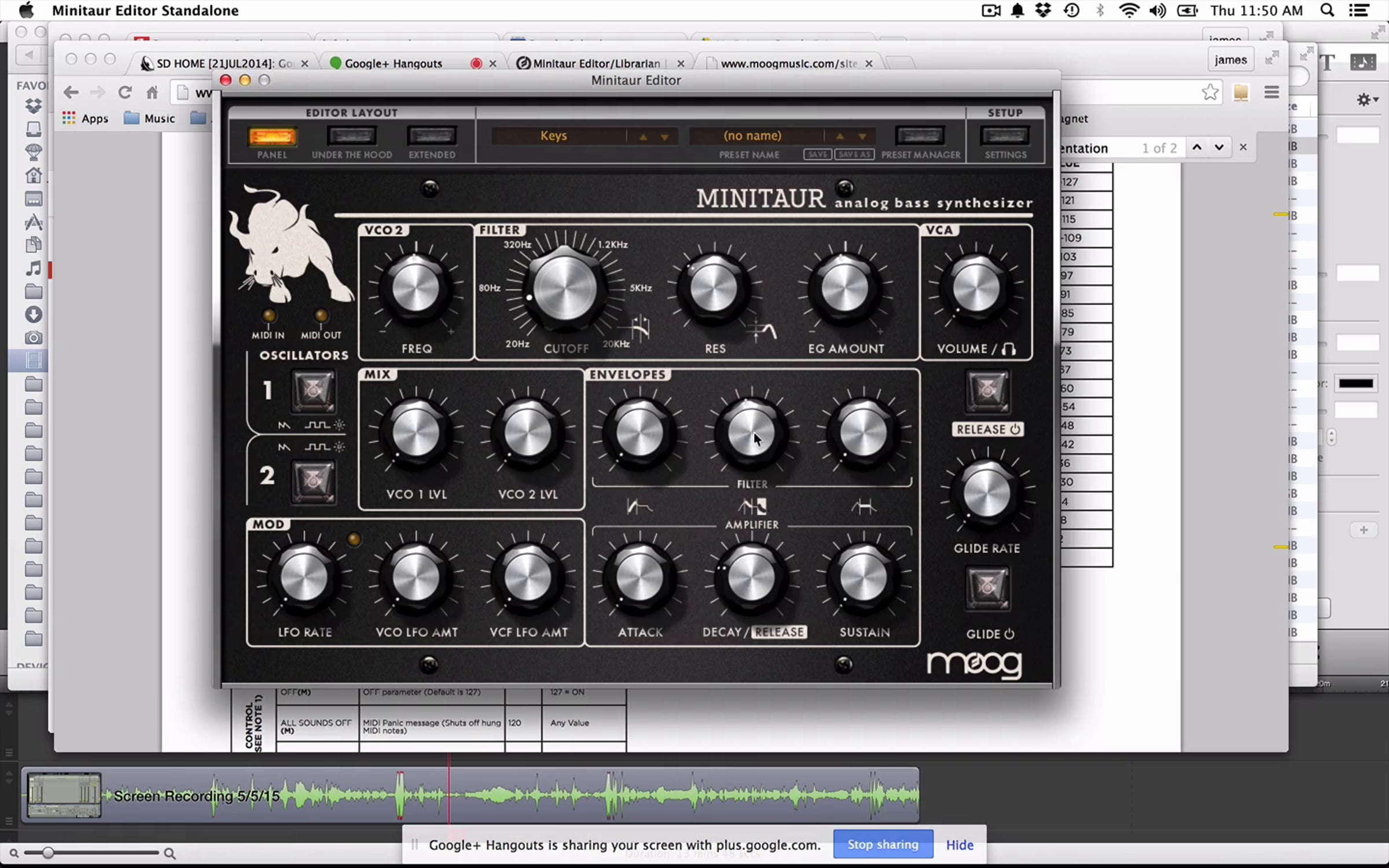Viewport: 1389px width, 868px height.
Task: Click the amplifier Attack knob
Action: [x=640, y=578]
